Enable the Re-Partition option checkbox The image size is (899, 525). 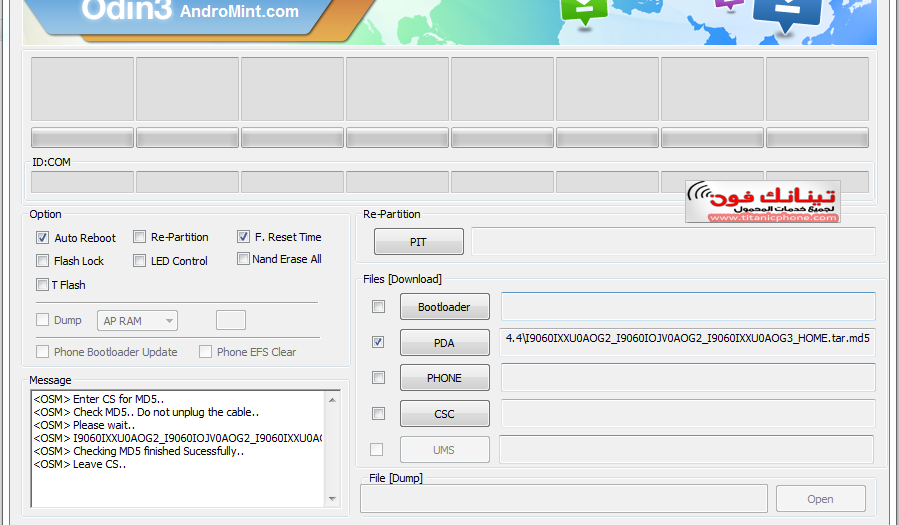click(139, 237)
